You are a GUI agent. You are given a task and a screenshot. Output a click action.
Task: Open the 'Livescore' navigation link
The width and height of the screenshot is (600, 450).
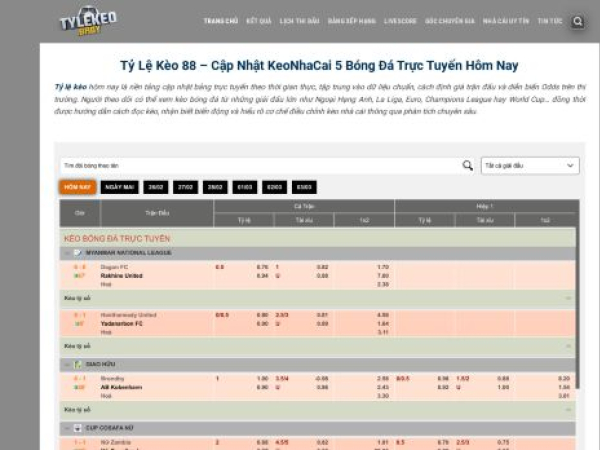(x=400, y=21)
